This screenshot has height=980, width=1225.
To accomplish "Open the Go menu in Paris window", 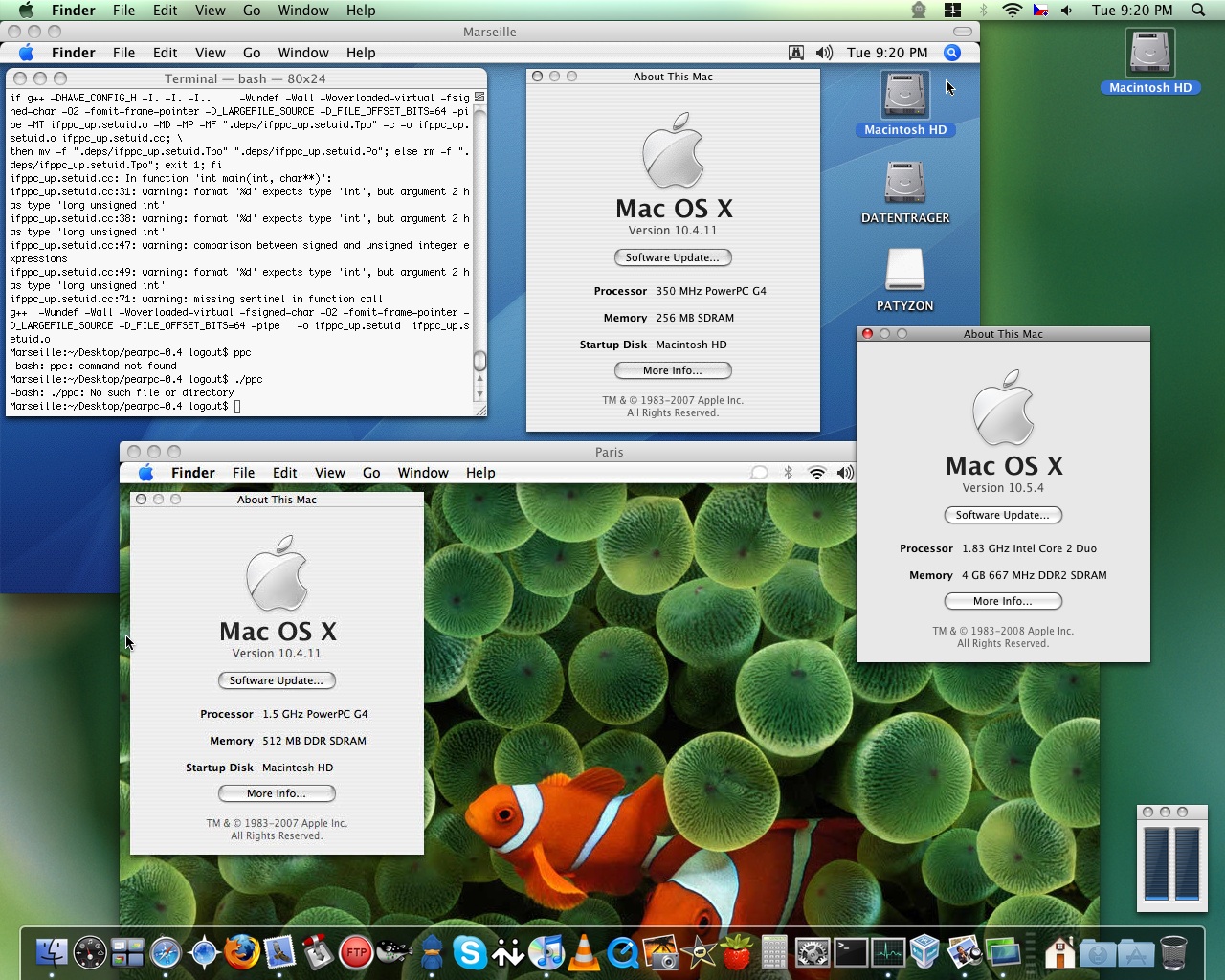I will (371, 473).
